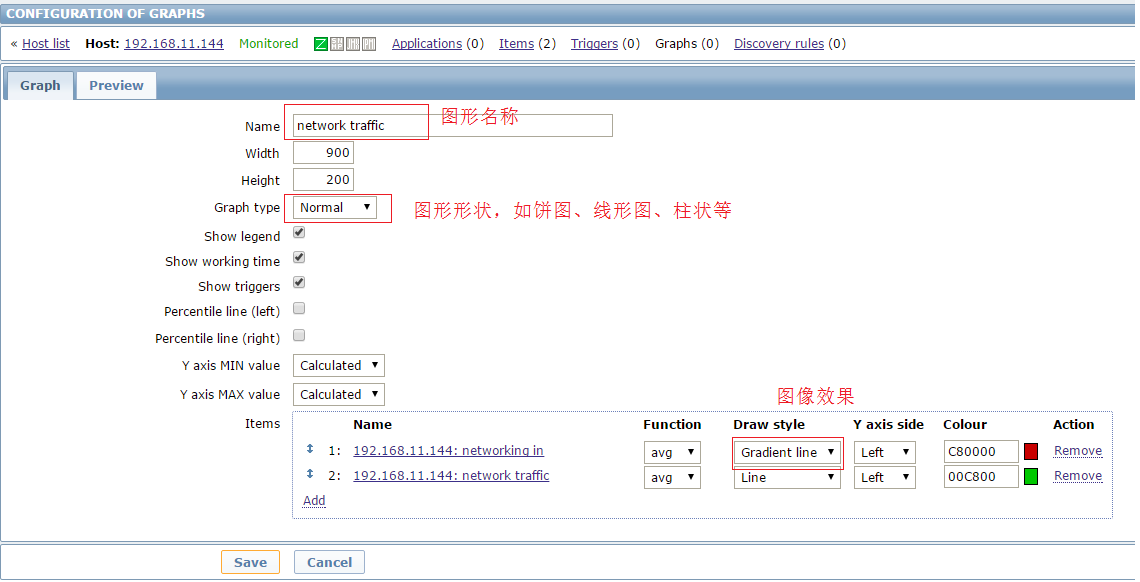This screenshot has height=582, width=1140.
Task: Click the sort handle for item 2
Action: coord(310,474)
